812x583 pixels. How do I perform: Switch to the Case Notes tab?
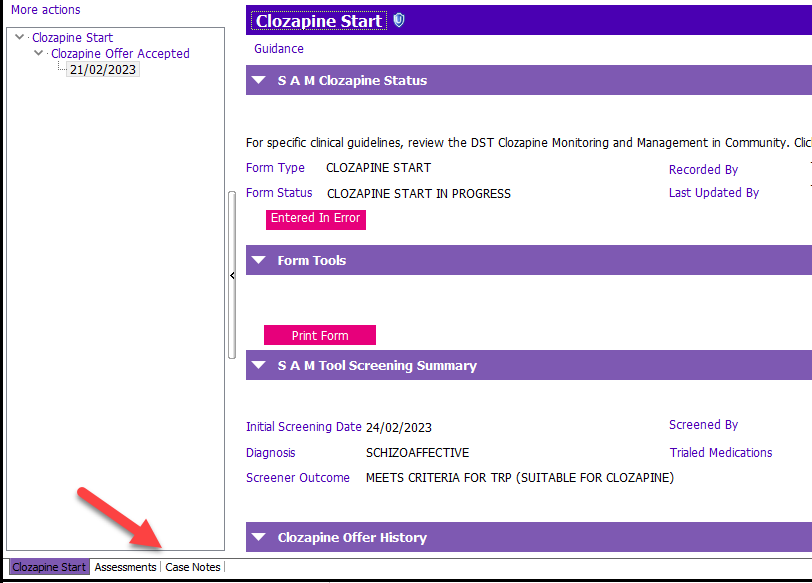[193, 567]
